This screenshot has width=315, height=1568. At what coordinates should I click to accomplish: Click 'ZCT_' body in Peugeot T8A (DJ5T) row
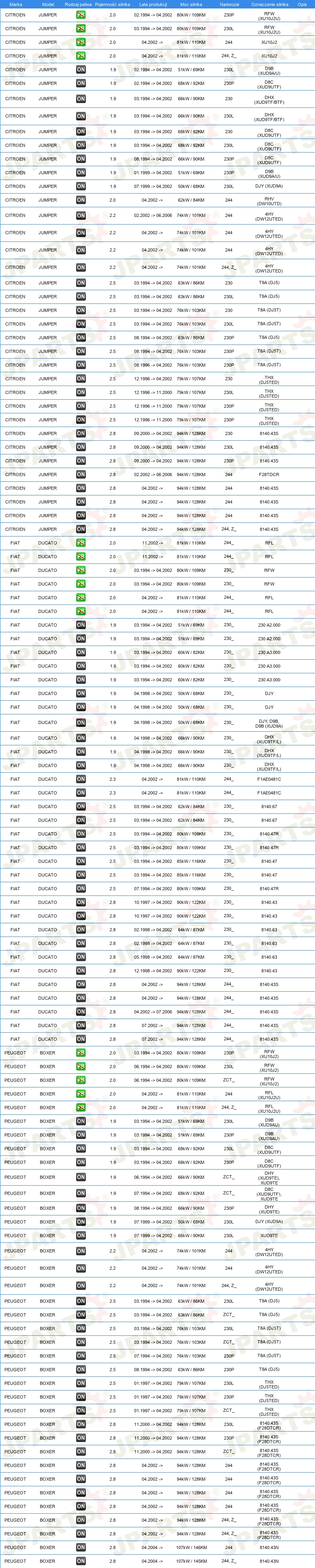(228, 1342)
